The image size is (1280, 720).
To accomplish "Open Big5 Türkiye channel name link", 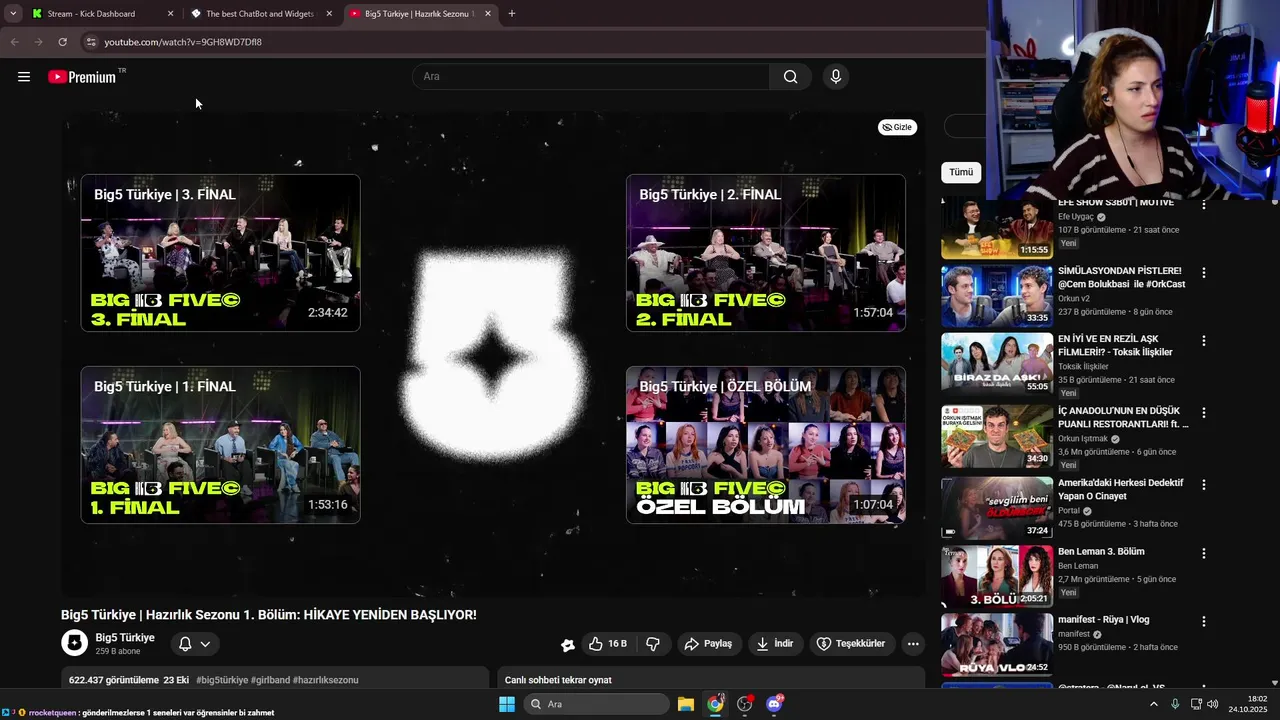I will (x=125, y=638).
